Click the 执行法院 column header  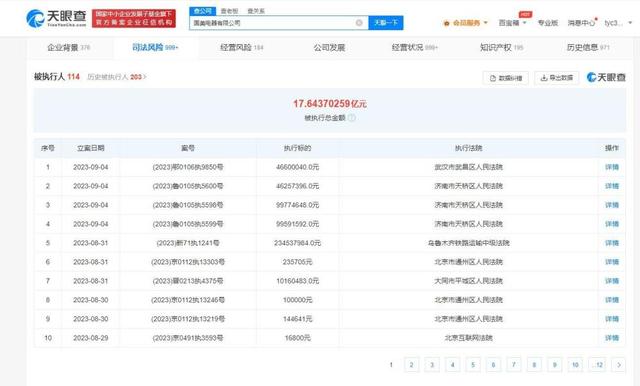point(469,148)
